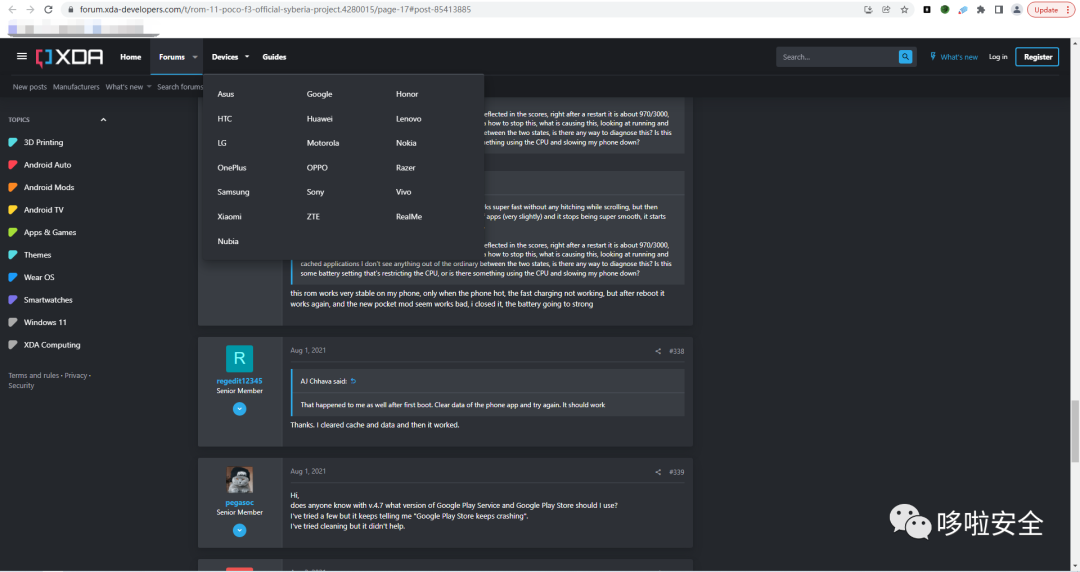Open the Terms and rules link

pos(34,376)
